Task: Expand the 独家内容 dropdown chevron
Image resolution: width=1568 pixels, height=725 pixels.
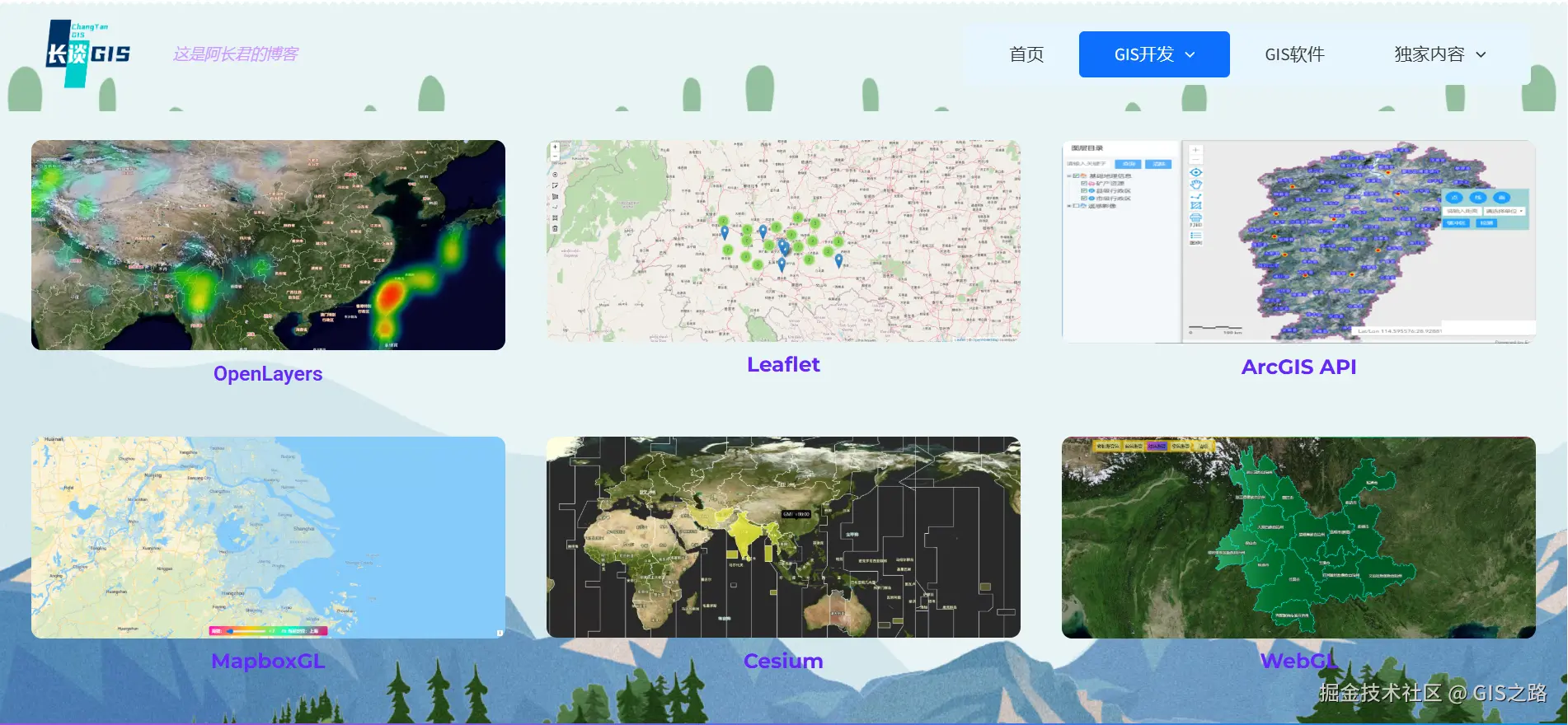Action: (x=1481, y=55)
